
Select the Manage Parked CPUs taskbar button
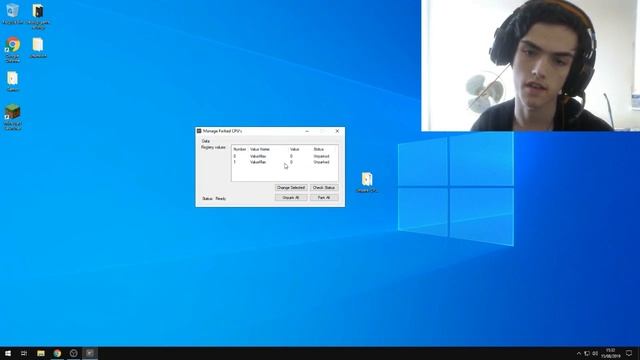pos(90,353)
